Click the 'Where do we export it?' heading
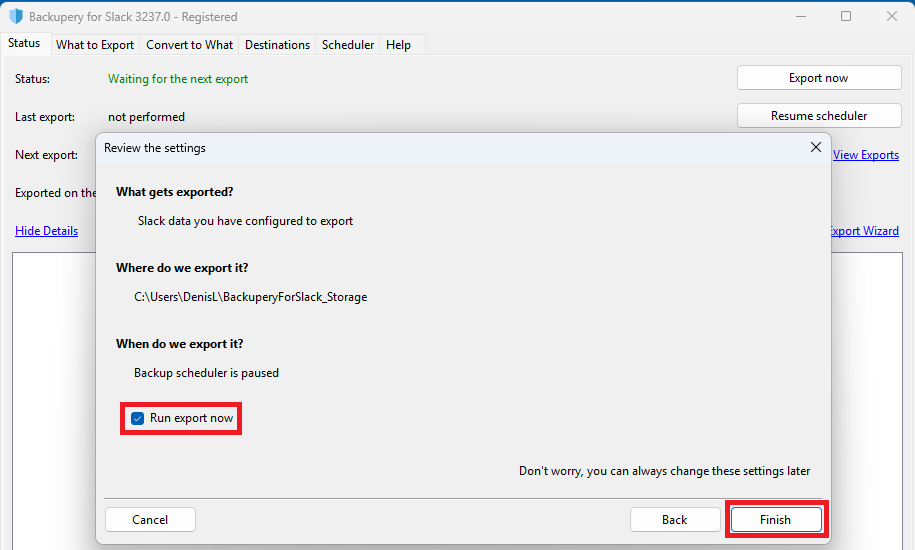 182,268
